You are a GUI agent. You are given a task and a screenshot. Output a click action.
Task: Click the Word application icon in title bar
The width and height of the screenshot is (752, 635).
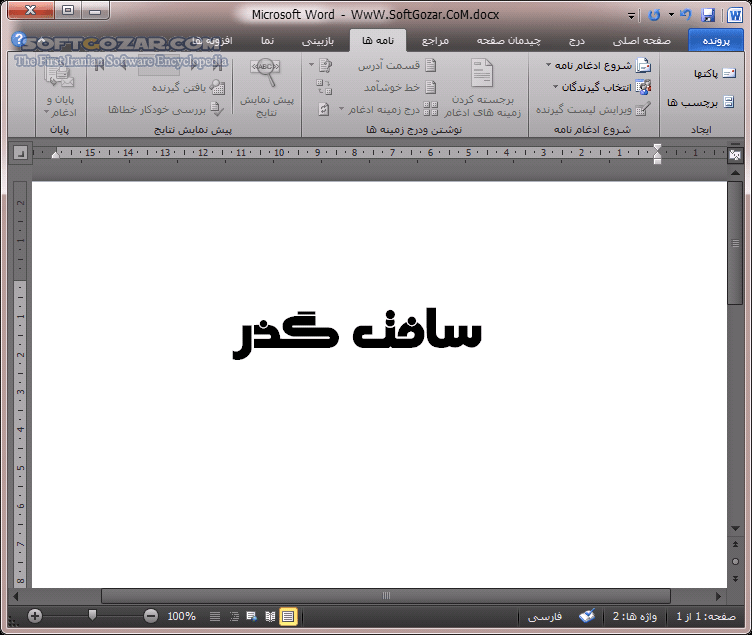point(734,15)
